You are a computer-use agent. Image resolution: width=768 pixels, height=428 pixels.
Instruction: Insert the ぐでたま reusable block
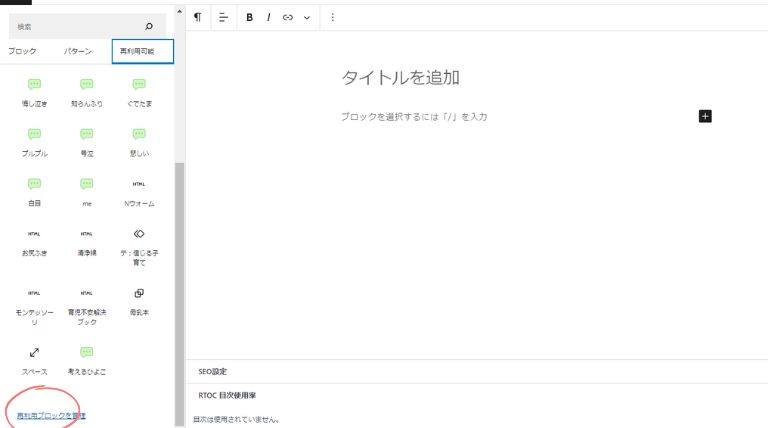point(139,91)
